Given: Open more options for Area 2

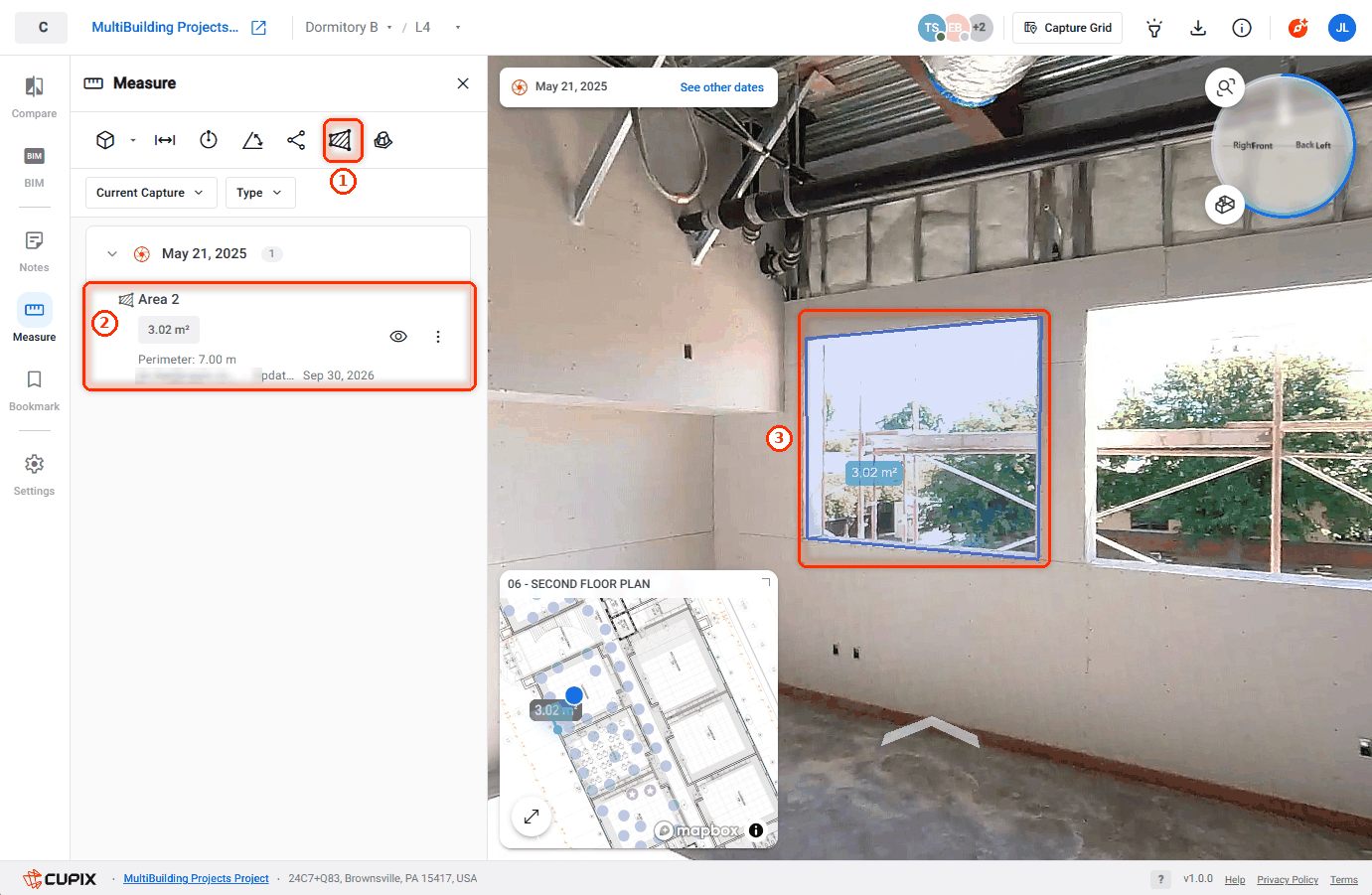Looking at the screenshot, I should 438,337.
